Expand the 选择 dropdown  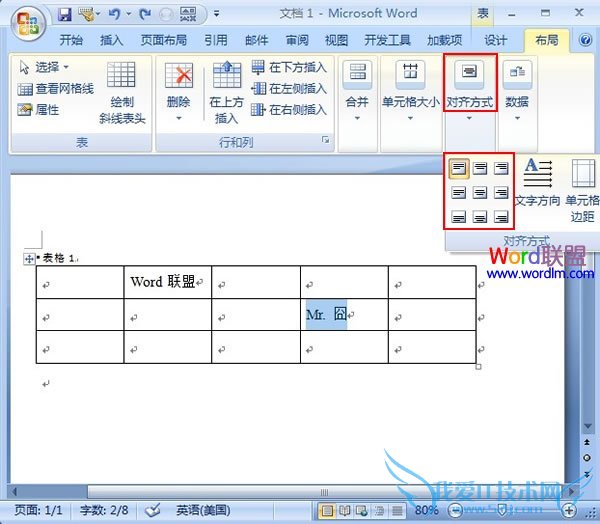point(44,67)
